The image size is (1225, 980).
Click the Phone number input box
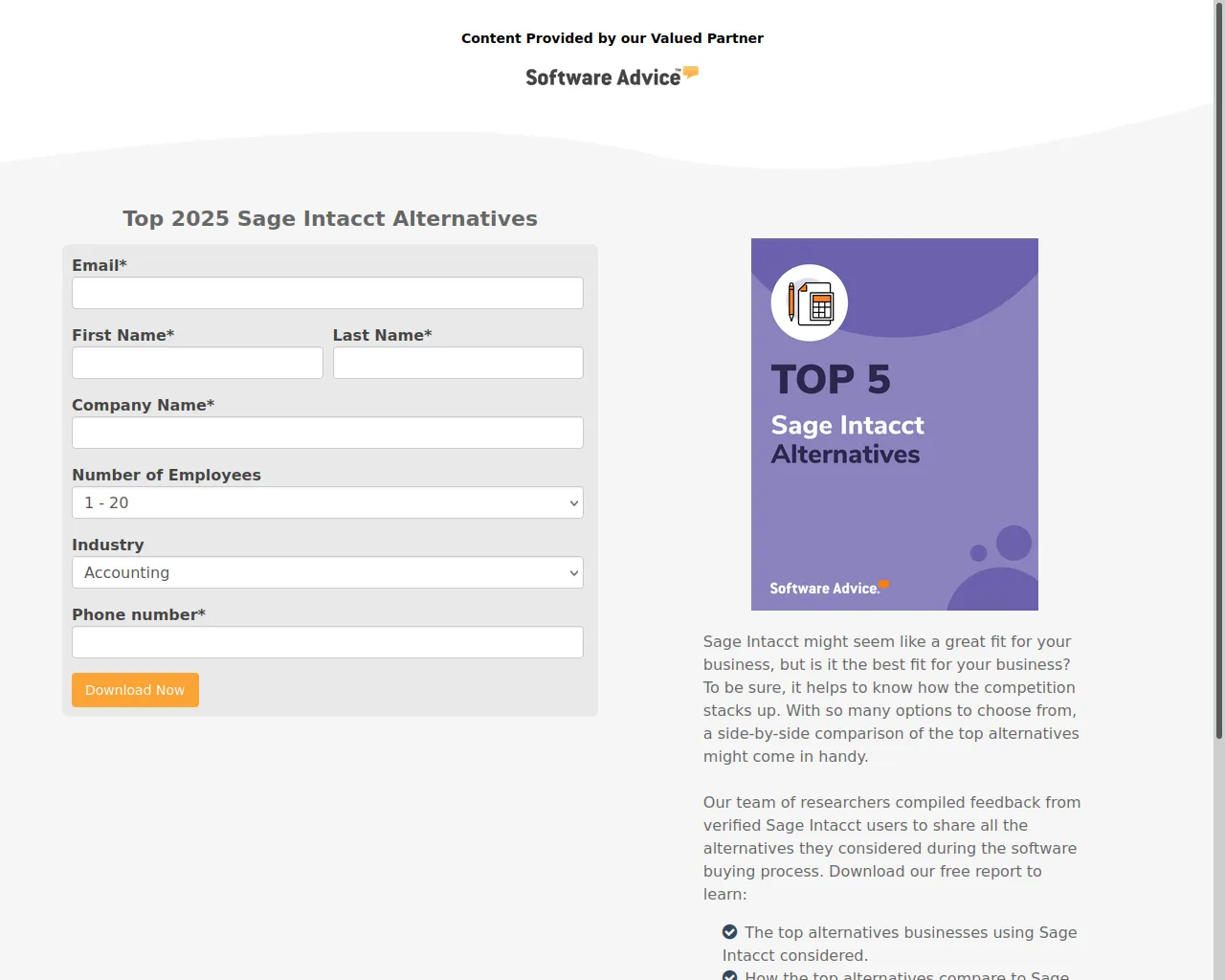(x=327, y=642)
